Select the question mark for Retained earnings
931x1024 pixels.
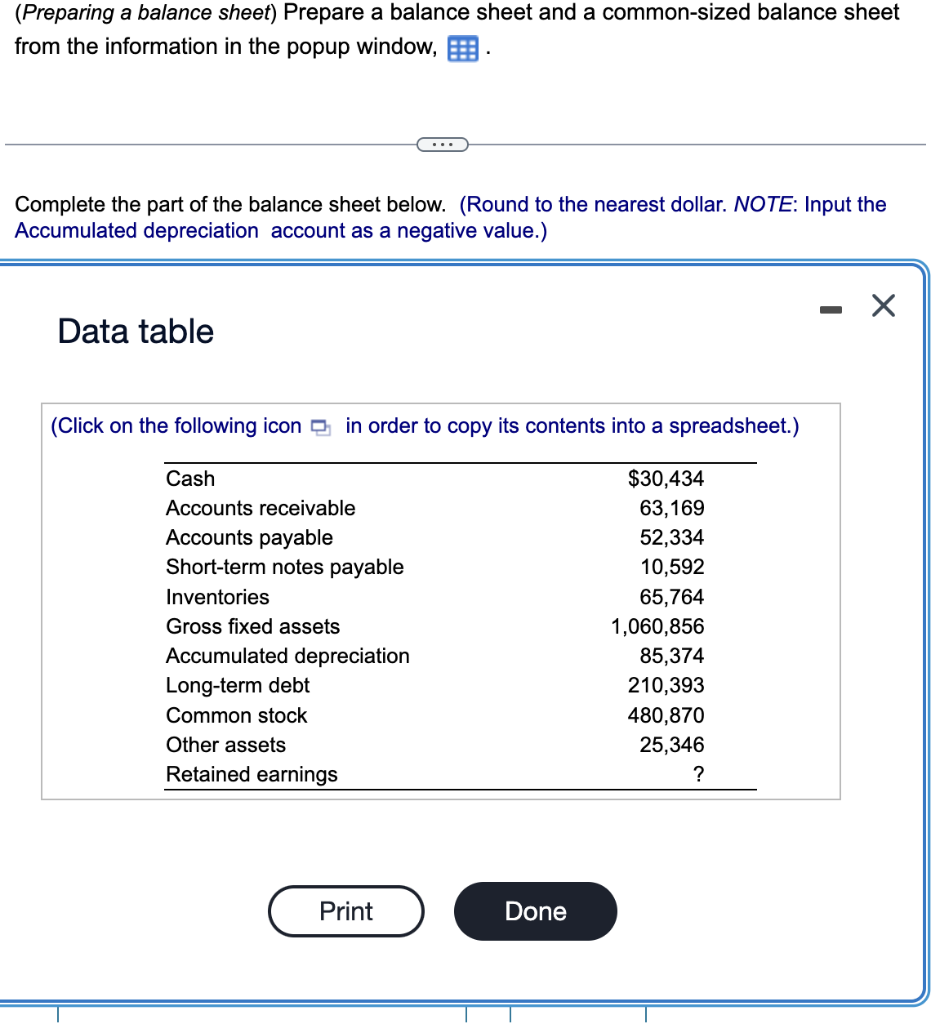point(697,774)
